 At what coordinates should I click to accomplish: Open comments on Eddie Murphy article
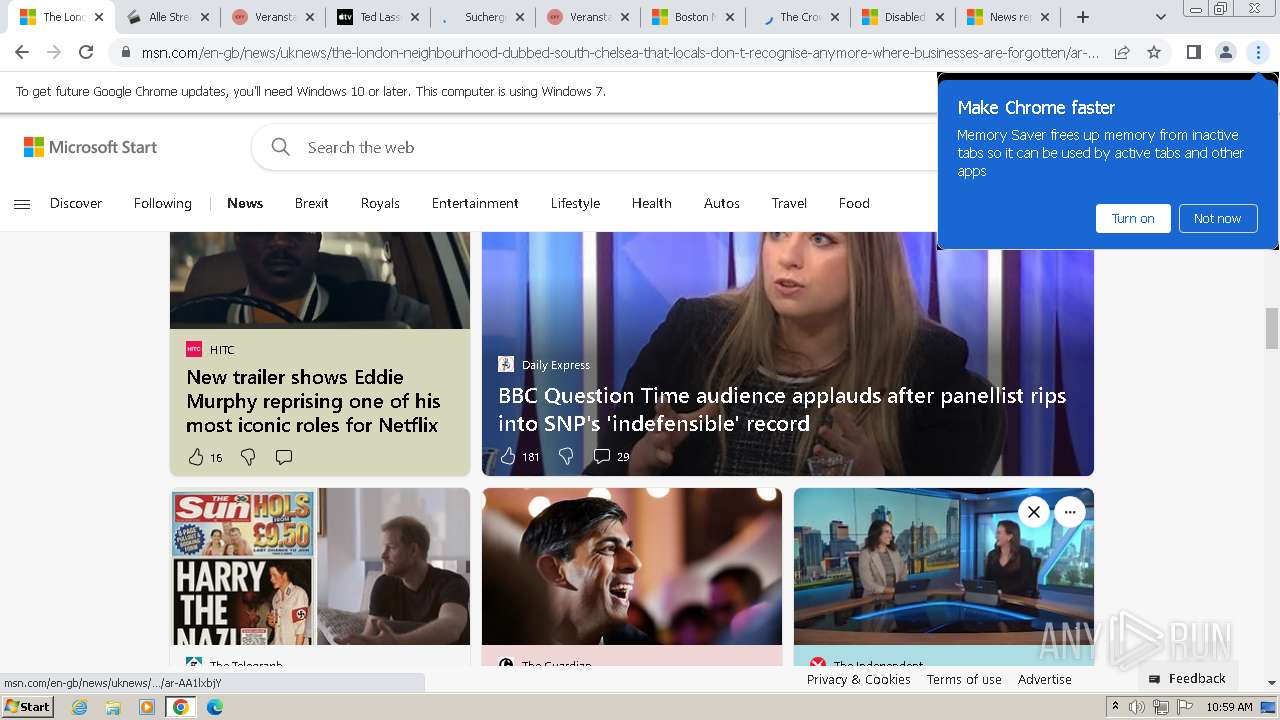[x=284, y=457]
